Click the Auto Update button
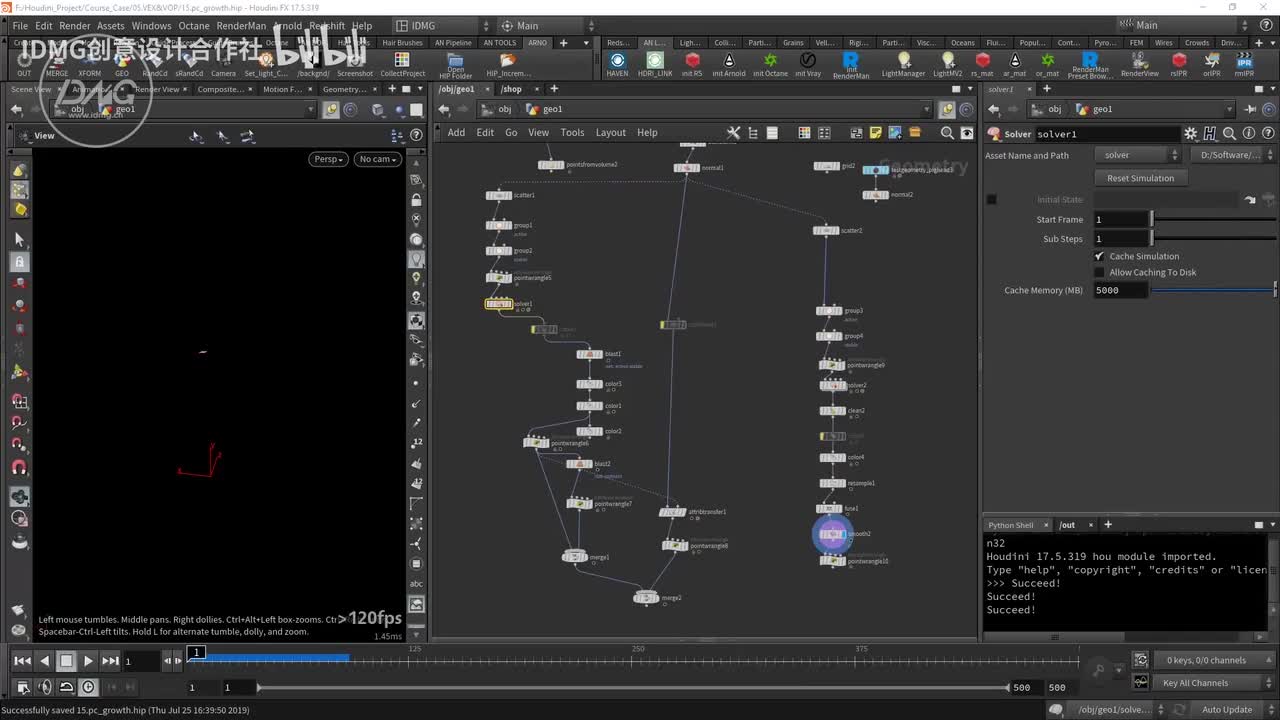This screenshot has width=1280, height=720. coord(1226,709)
